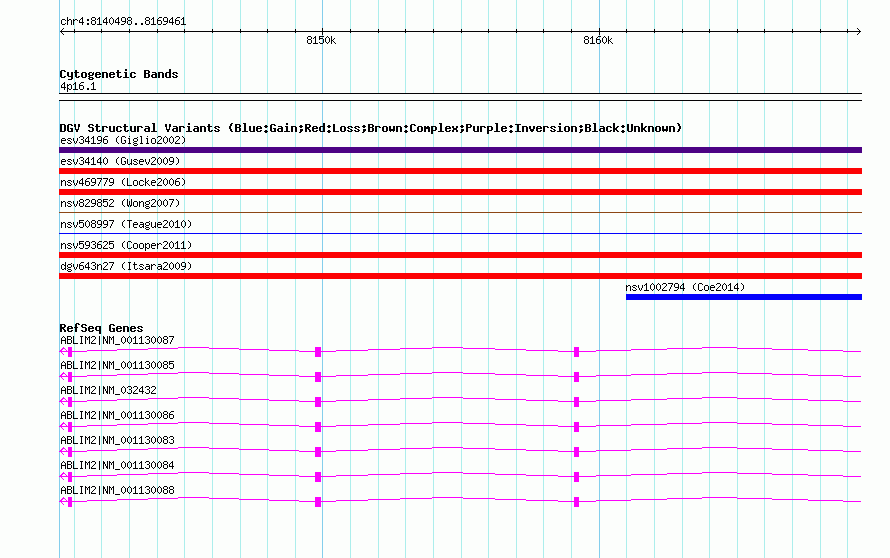
Task: Select the esv34140 (Gusev2009) label
Action: [x=120, y=161]
